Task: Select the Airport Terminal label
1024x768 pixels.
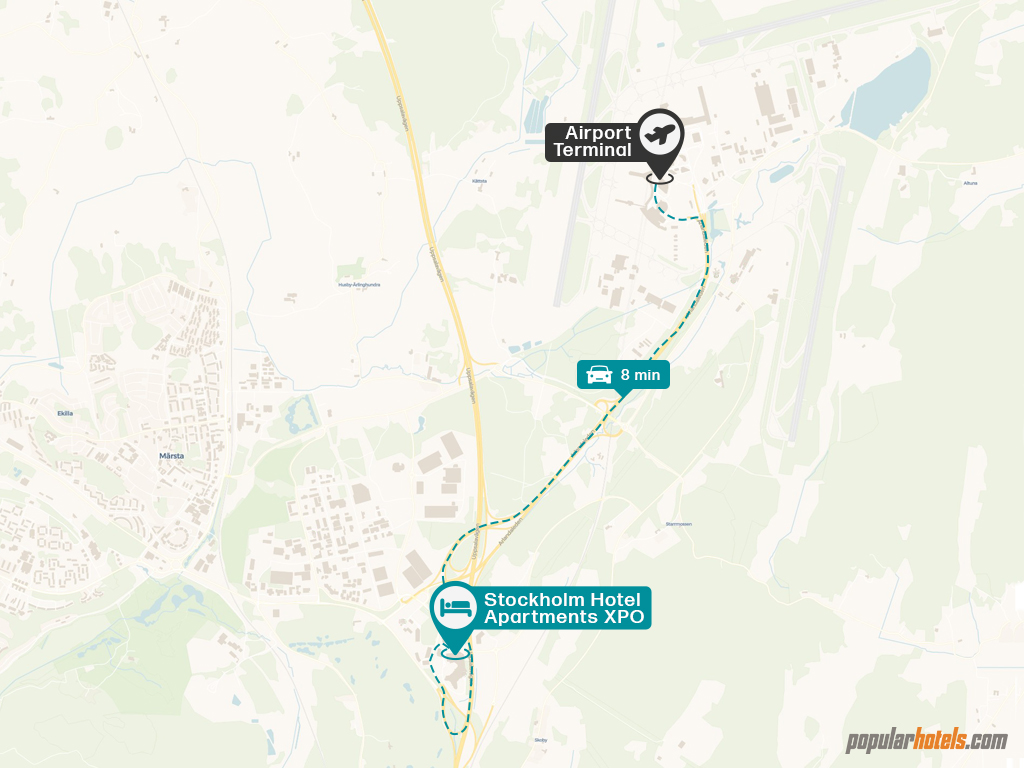Action: pyautogui.click(x=592, y=142)
